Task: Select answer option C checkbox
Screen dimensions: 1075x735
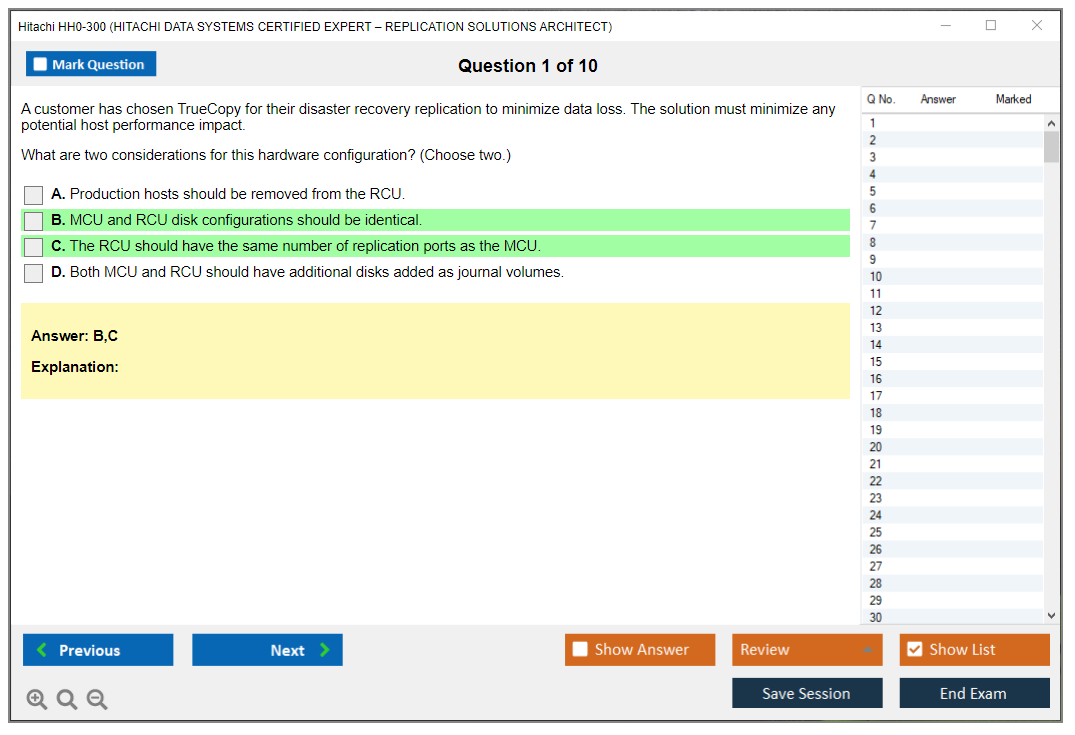Action: point(34,247)
